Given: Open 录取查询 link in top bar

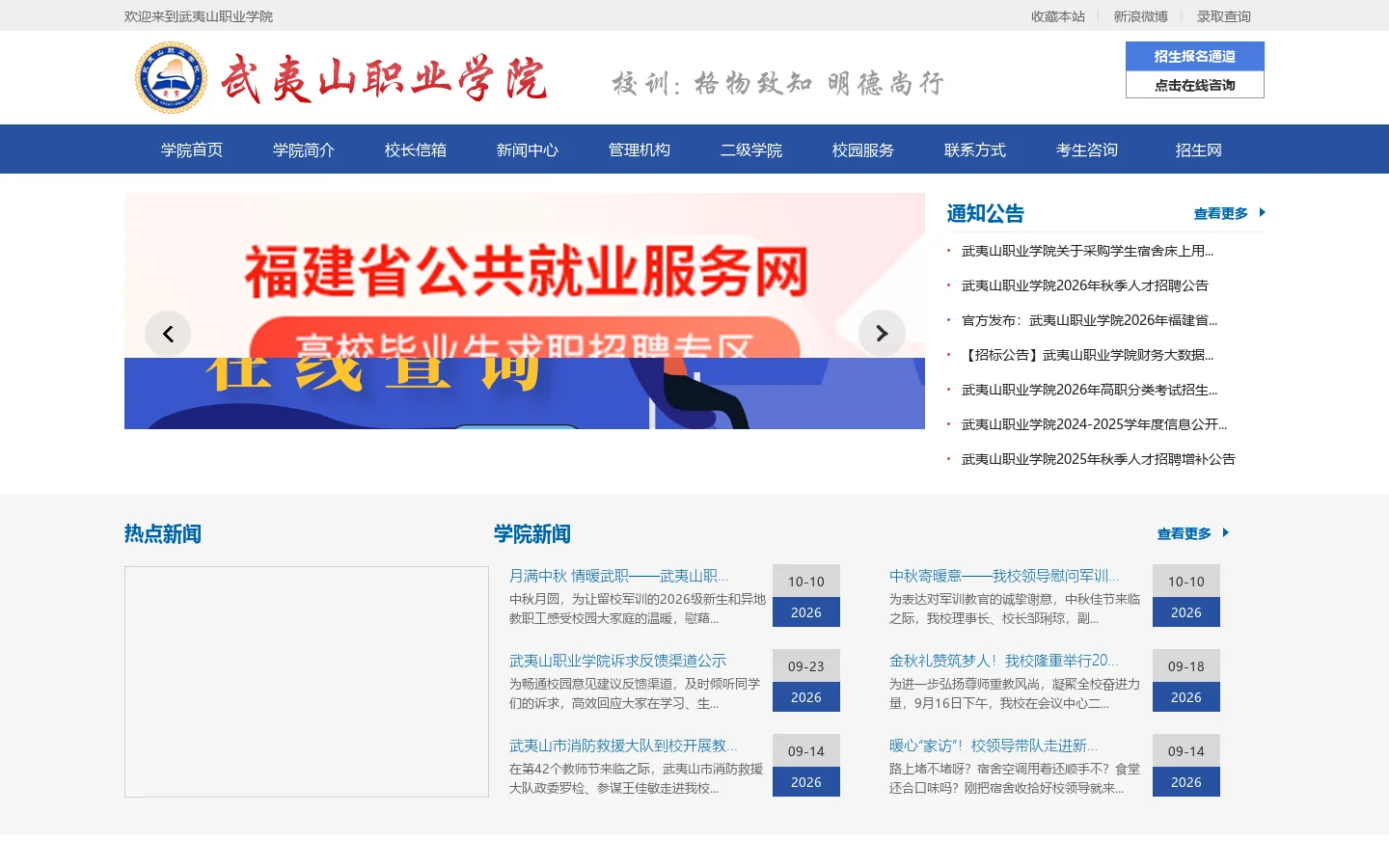Looking at the screenshot, I should (x=1224, y=16).
